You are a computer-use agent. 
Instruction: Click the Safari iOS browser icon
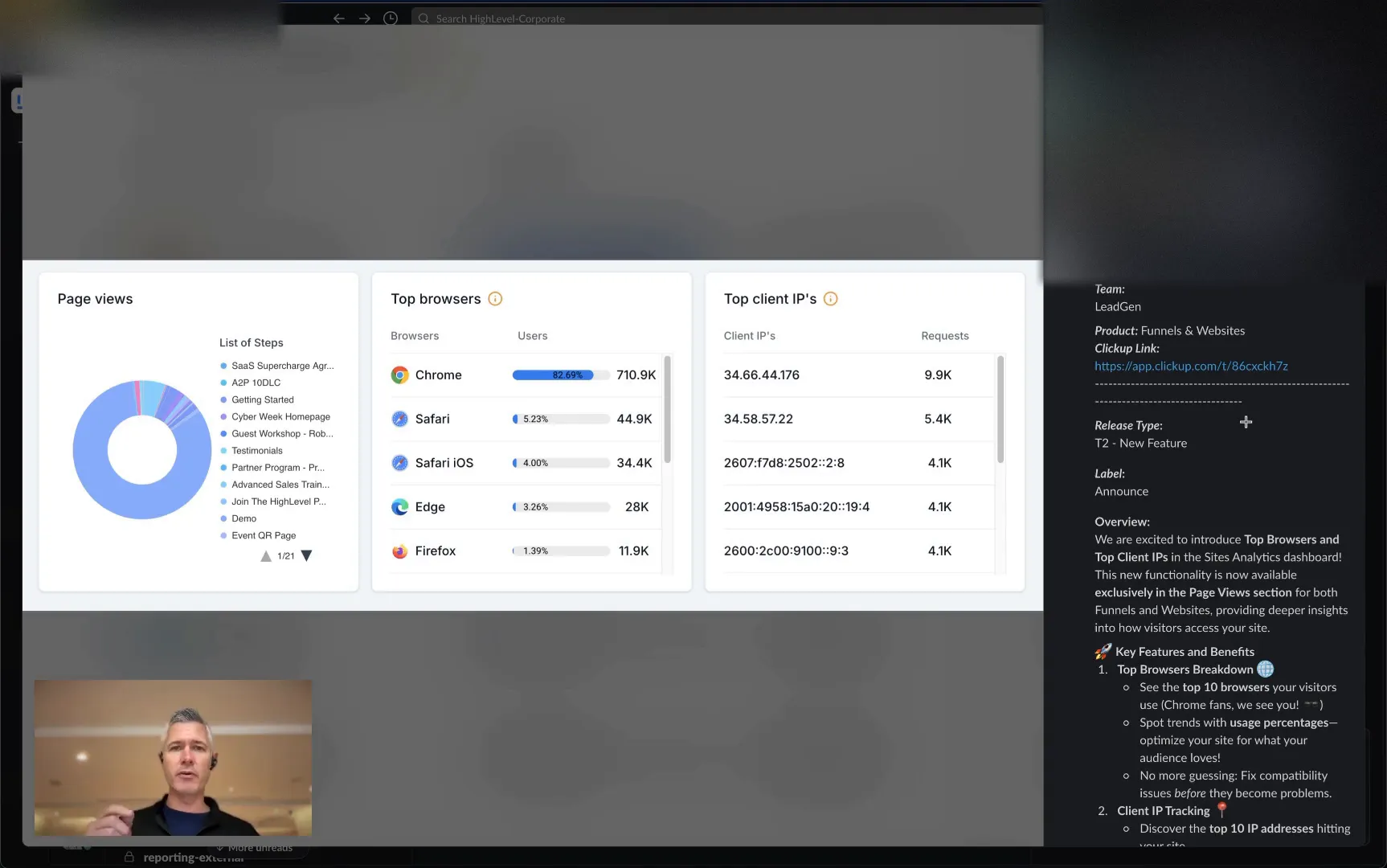point(399,463)
